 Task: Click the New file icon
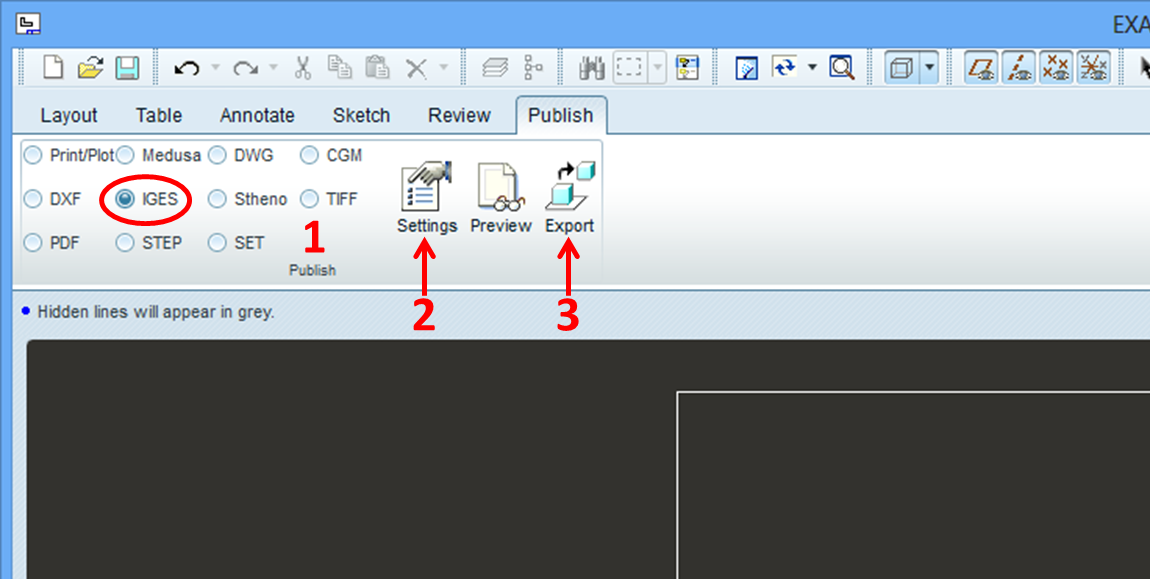point(53,68)
